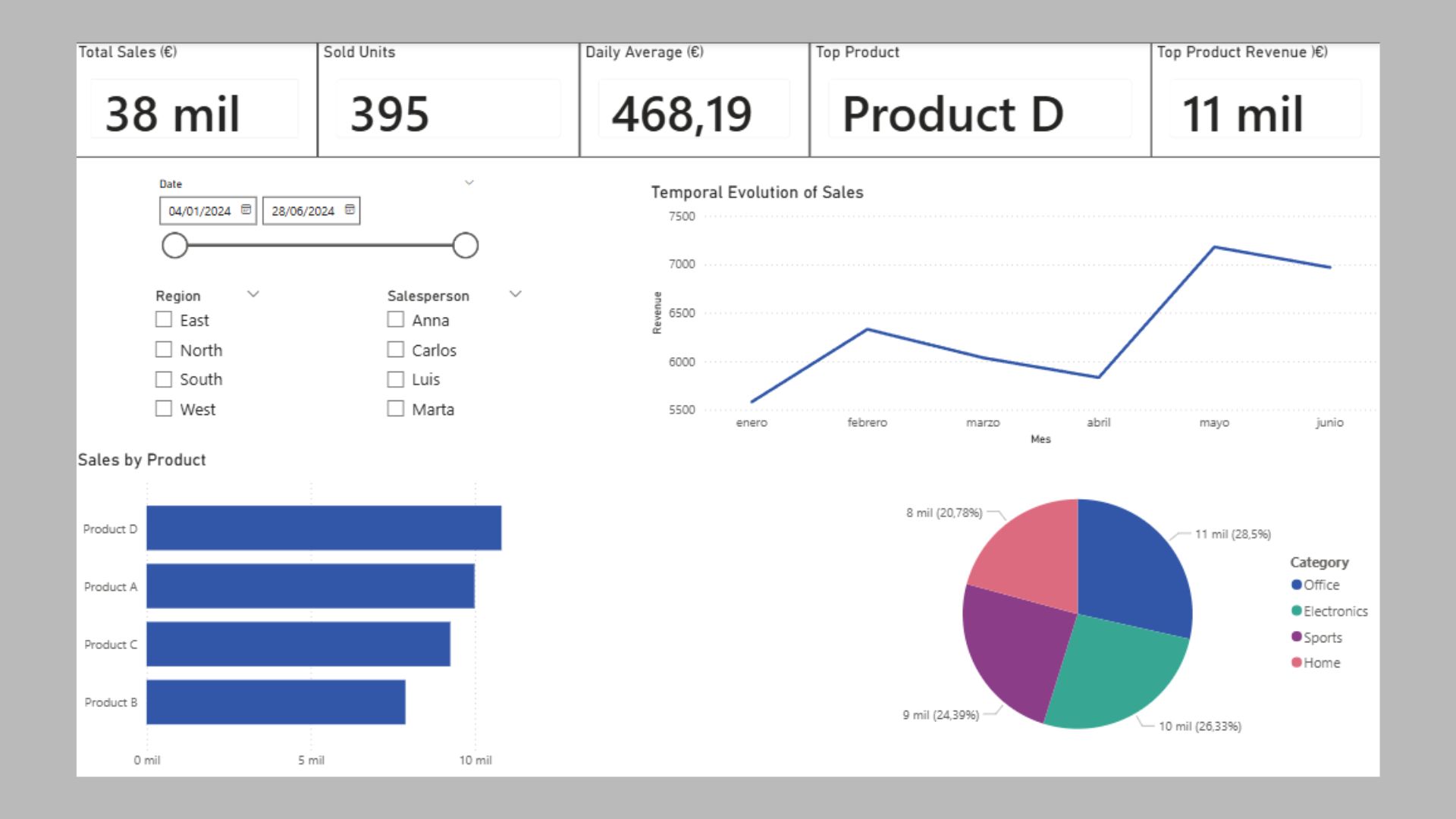Open the end date calendar picker

[349, 210]
